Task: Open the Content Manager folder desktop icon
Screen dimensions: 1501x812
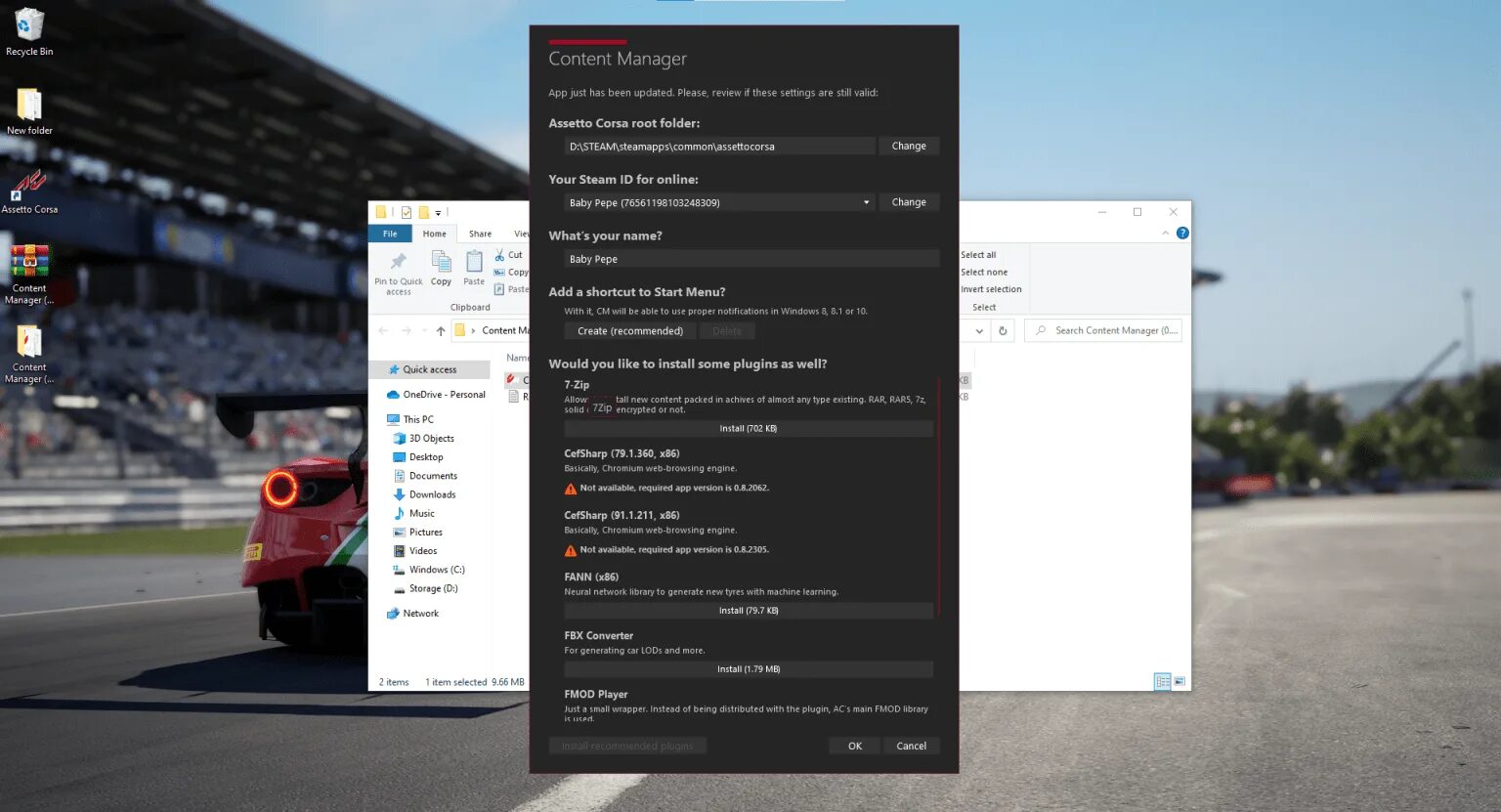Action: (29, 354)
